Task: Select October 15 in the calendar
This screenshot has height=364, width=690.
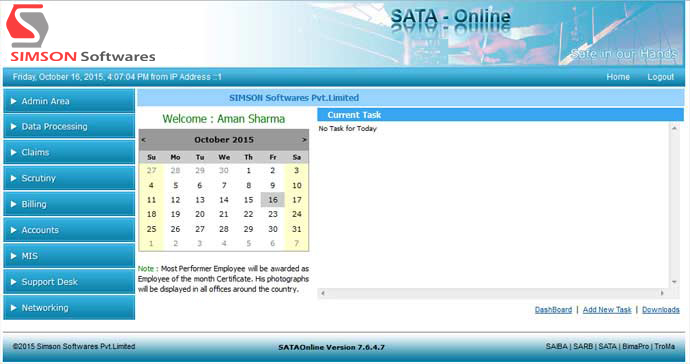Action: 249,200
